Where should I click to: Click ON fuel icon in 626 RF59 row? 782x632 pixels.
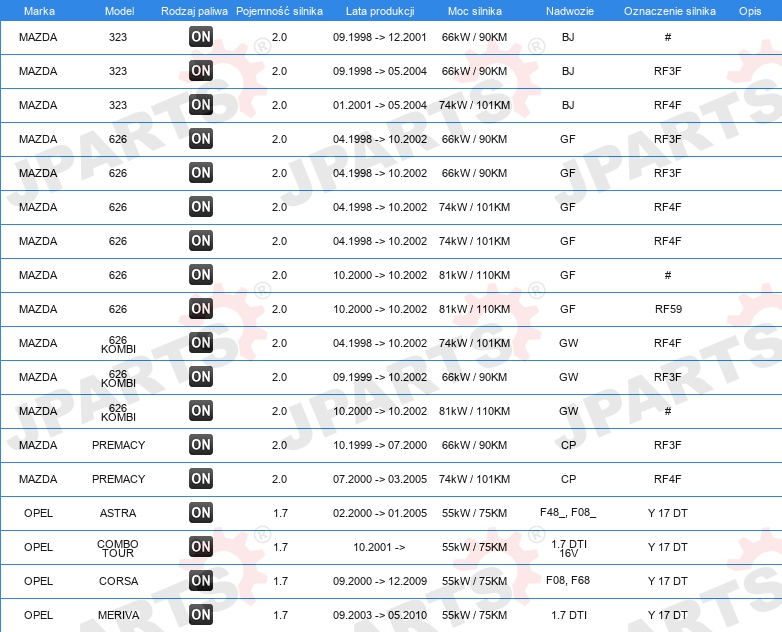201,309
